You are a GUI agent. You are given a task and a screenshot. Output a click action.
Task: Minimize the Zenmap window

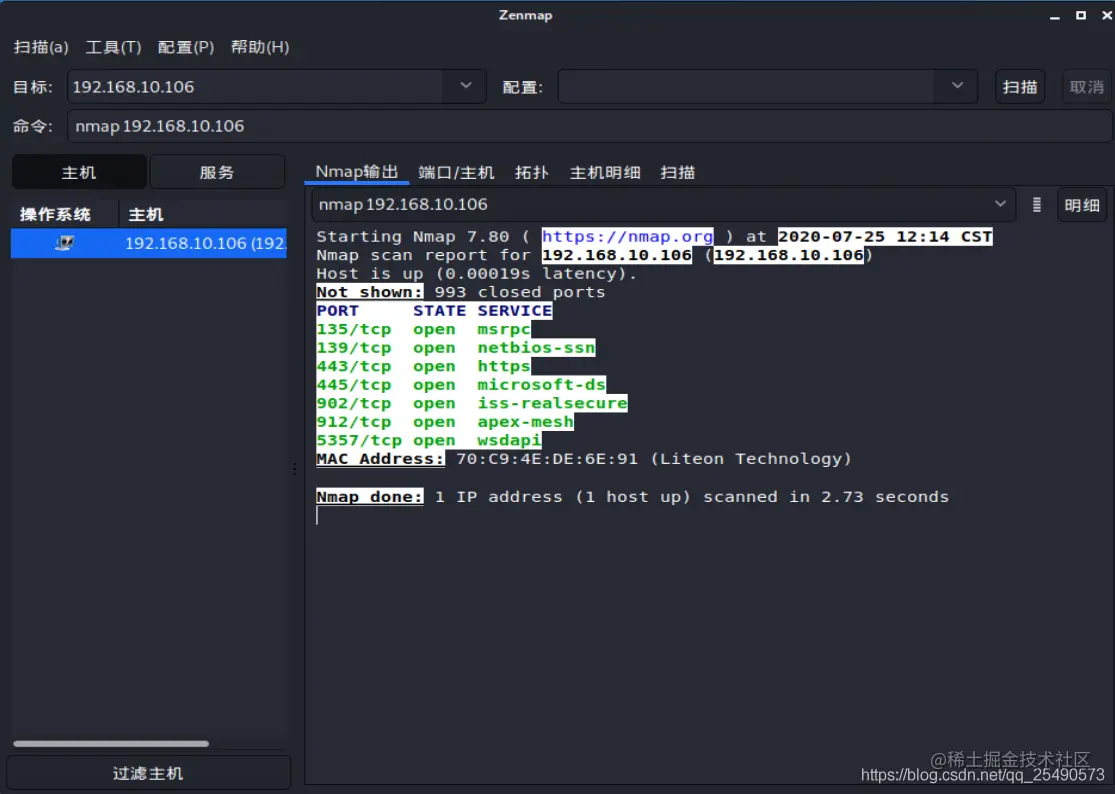[1055, 16]
